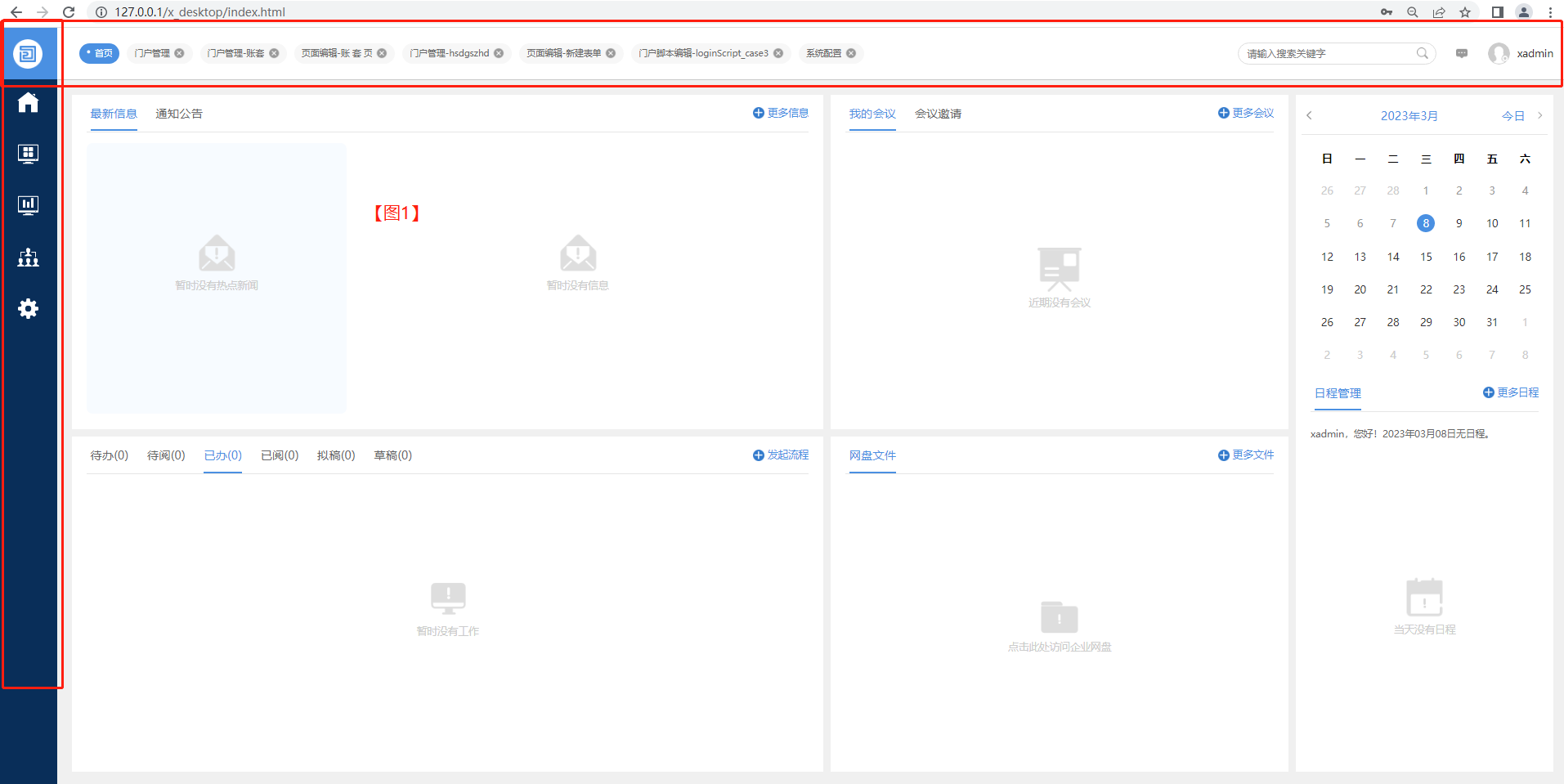1564x784 pixels.
Task: Switch to the 系统配置 tab
Action: click(x=823, y=53)
